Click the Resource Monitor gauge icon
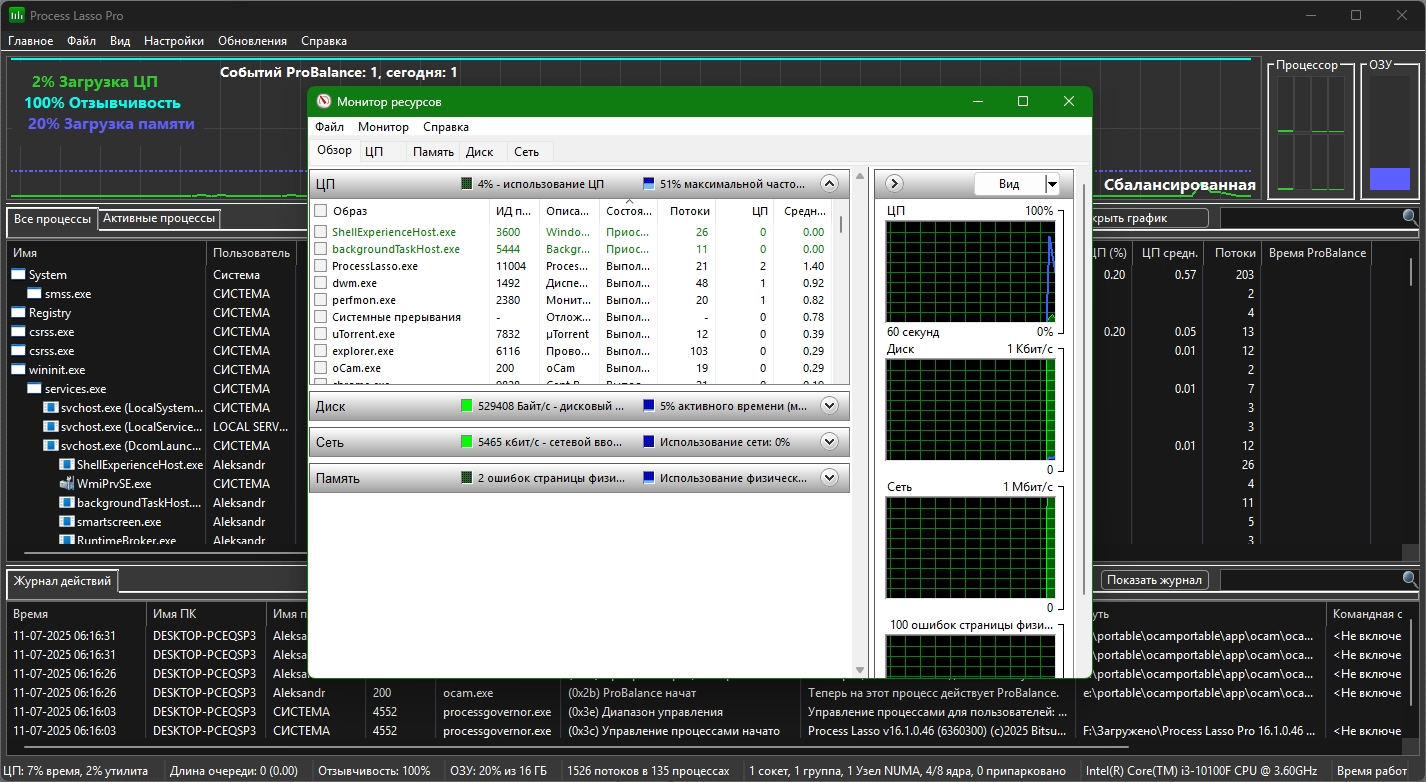1426x782 pixels. pos(323,101)
